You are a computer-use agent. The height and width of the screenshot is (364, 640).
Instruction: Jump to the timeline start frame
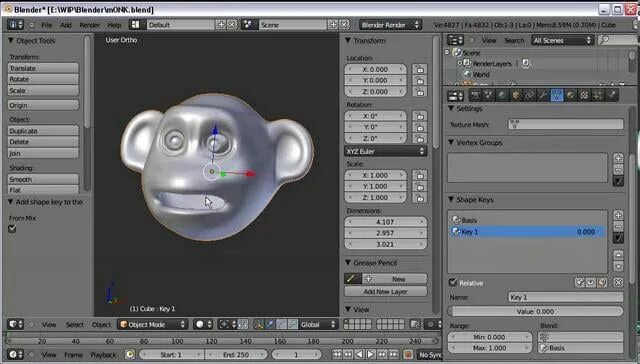tap(336, 355)
